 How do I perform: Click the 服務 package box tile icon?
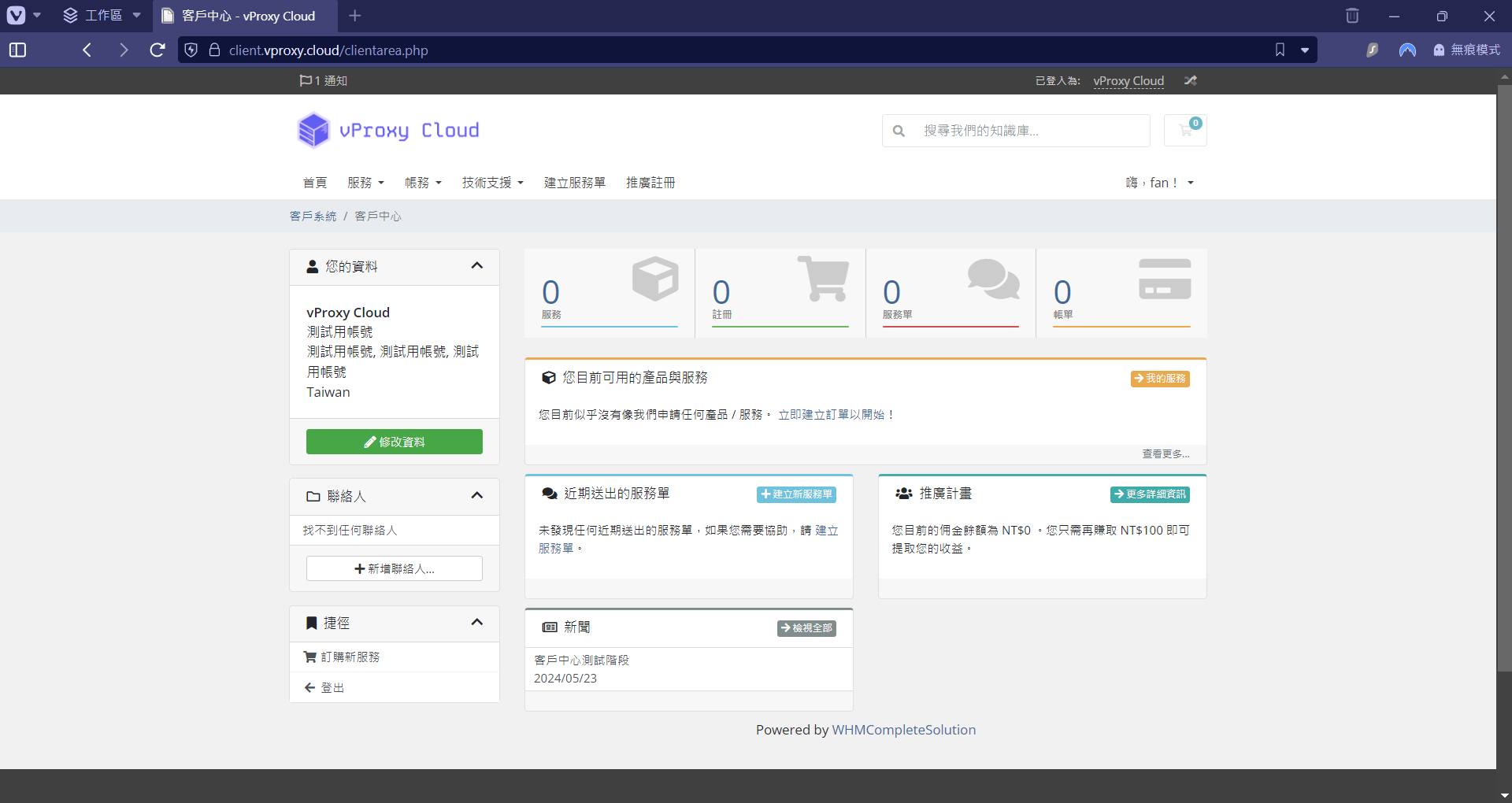click(x=654, y=279)
